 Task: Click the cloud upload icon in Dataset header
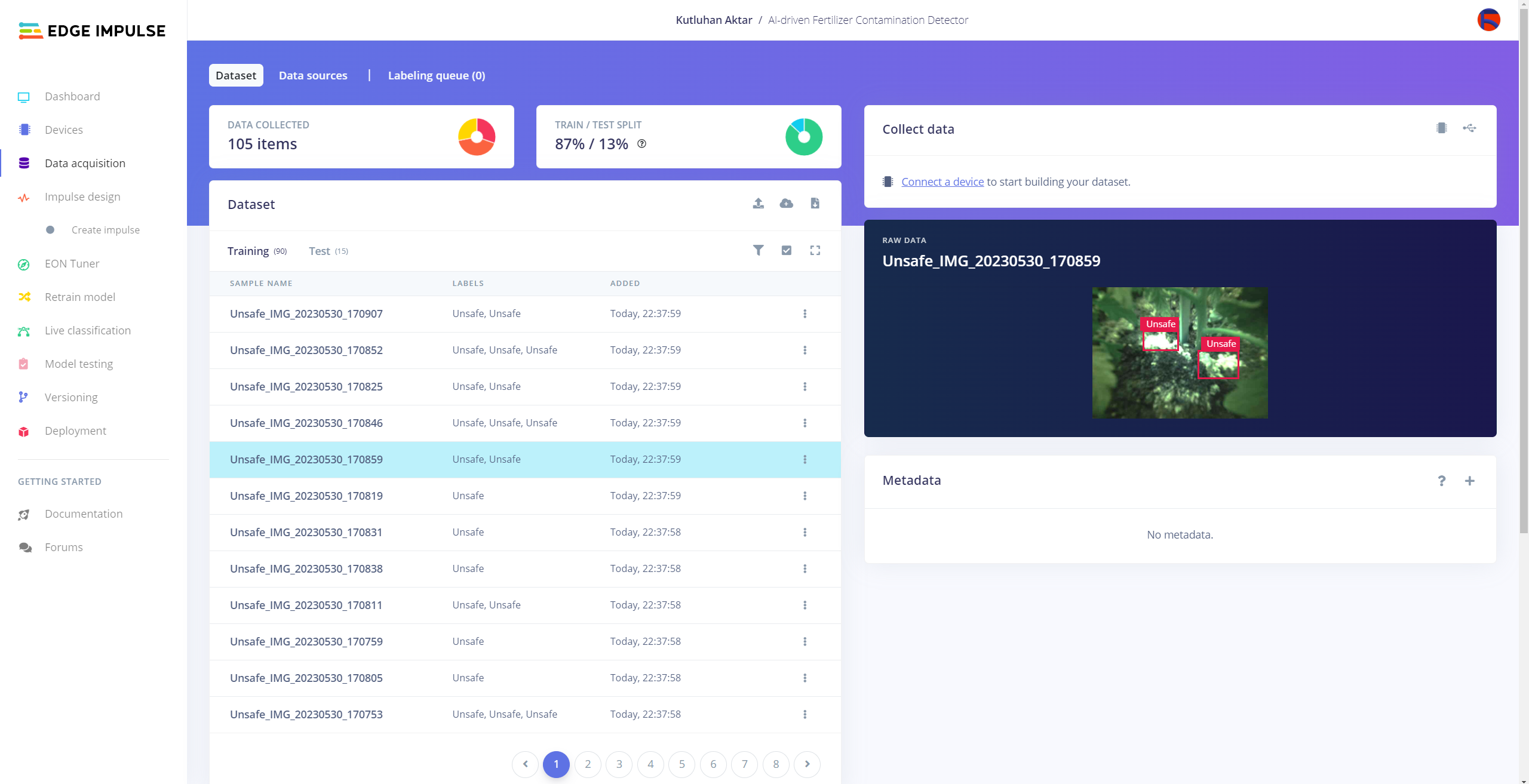tap(786, 204)
